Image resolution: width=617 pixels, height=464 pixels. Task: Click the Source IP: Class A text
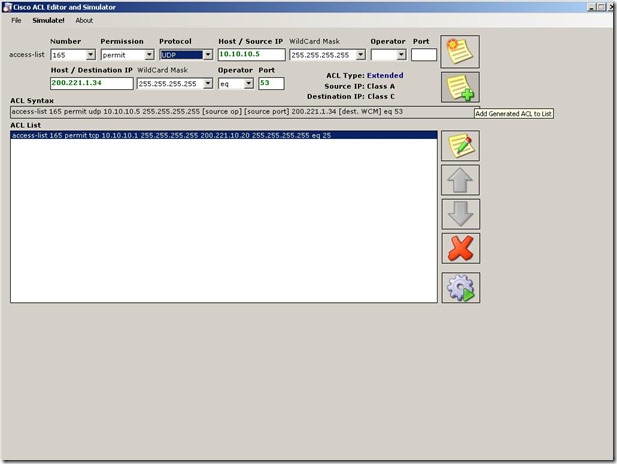click(359, 86)
